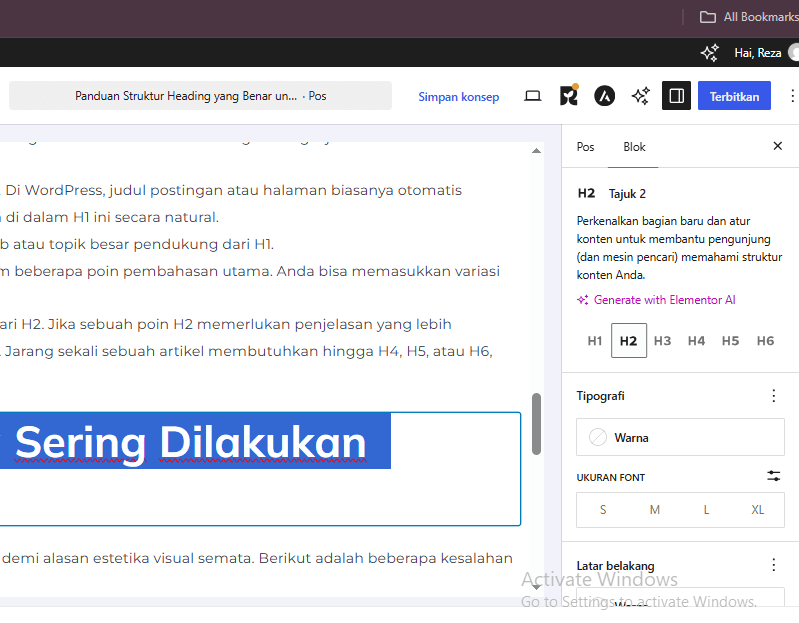Set heading level to H5
Image resolution: width=799 pixels, height=623 pixels.
coord(730,341)
